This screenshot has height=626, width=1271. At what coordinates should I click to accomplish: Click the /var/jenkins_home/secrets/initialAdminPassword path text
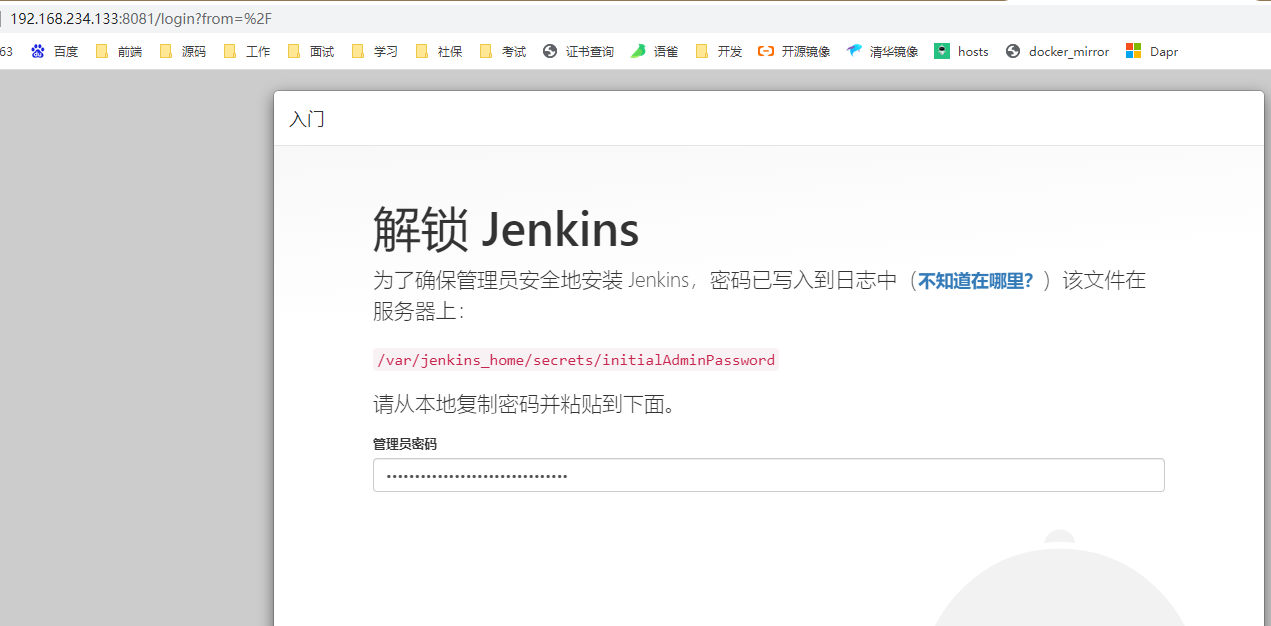(576, 360)
